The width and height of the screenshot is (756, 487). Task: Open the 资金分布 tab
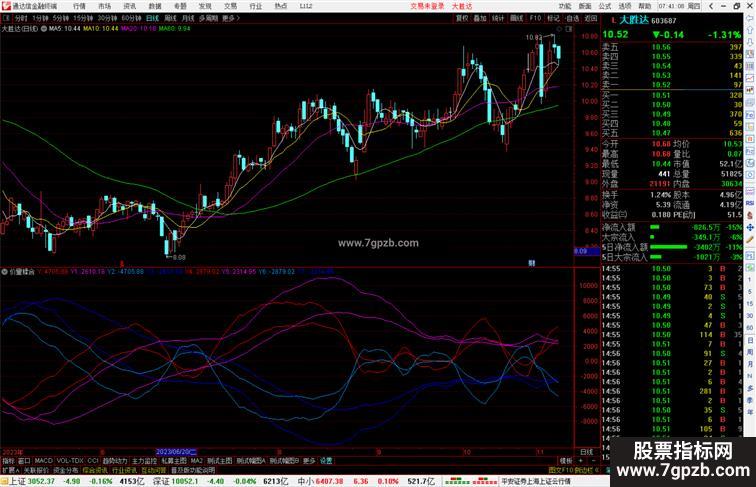[x=66, y=470]
